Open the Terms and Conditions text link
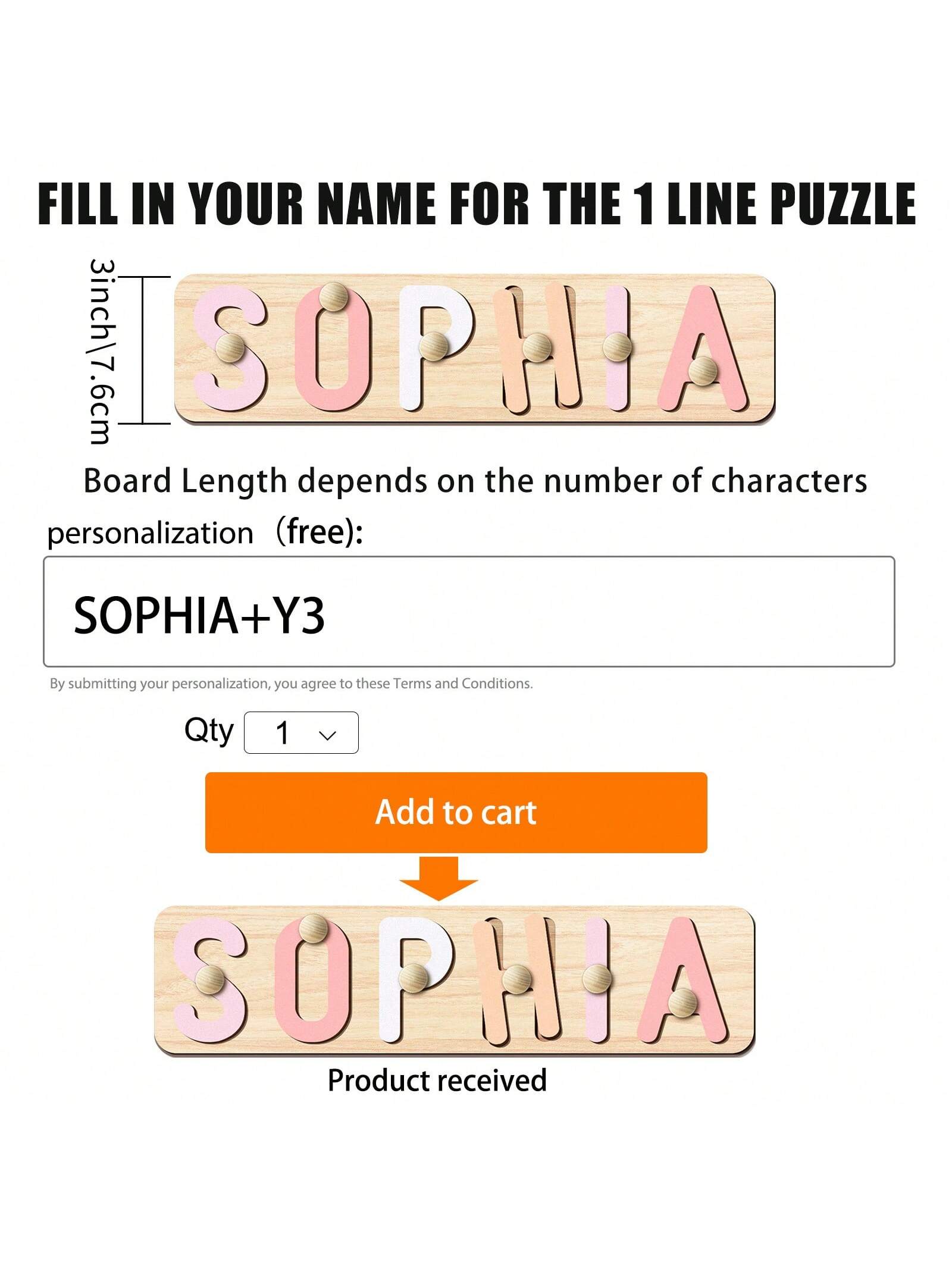Screen dimensions: 952x1269 click(462, 684)
